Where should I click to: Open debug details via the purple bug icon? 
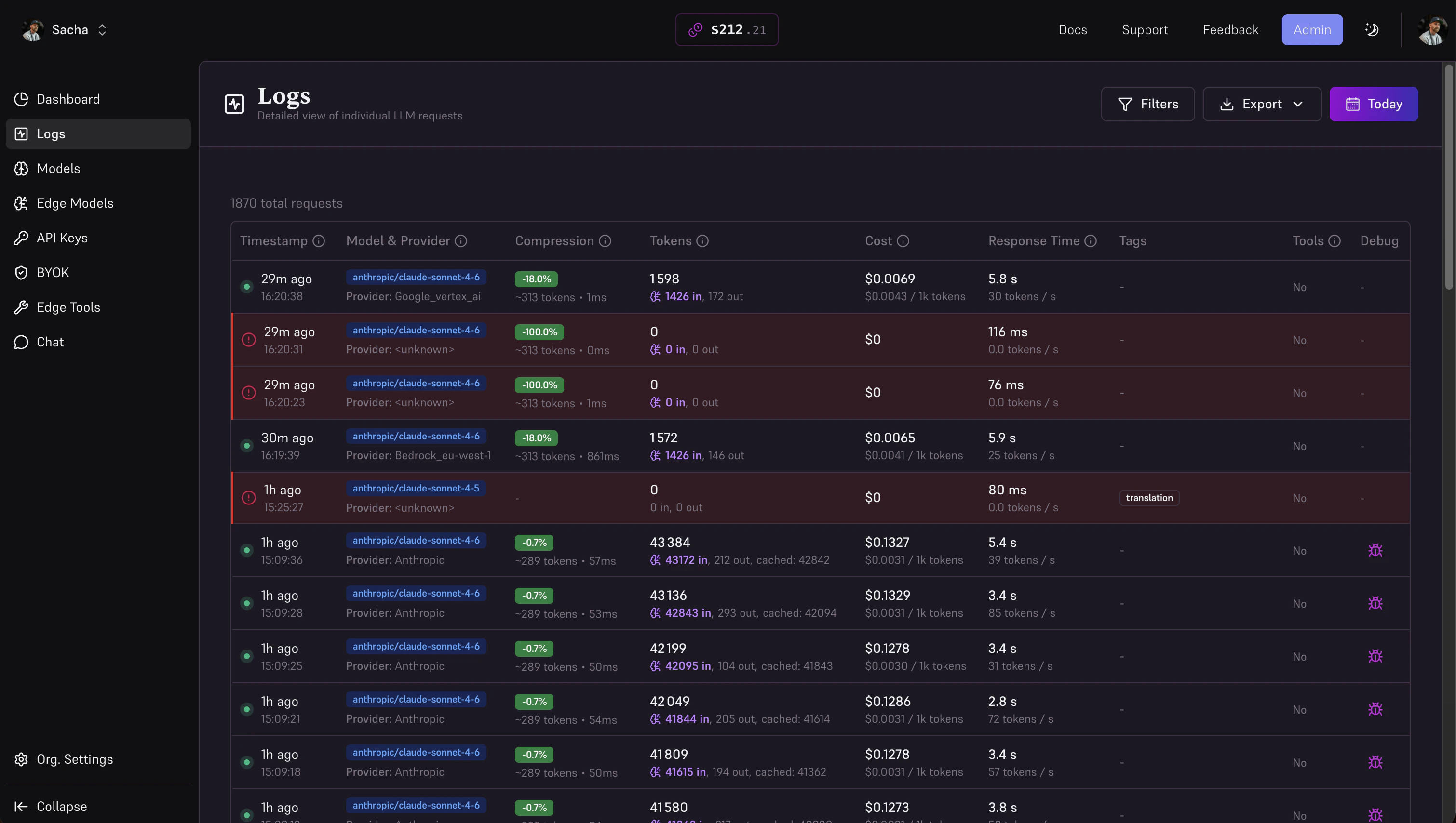[x=1375, y=549]
